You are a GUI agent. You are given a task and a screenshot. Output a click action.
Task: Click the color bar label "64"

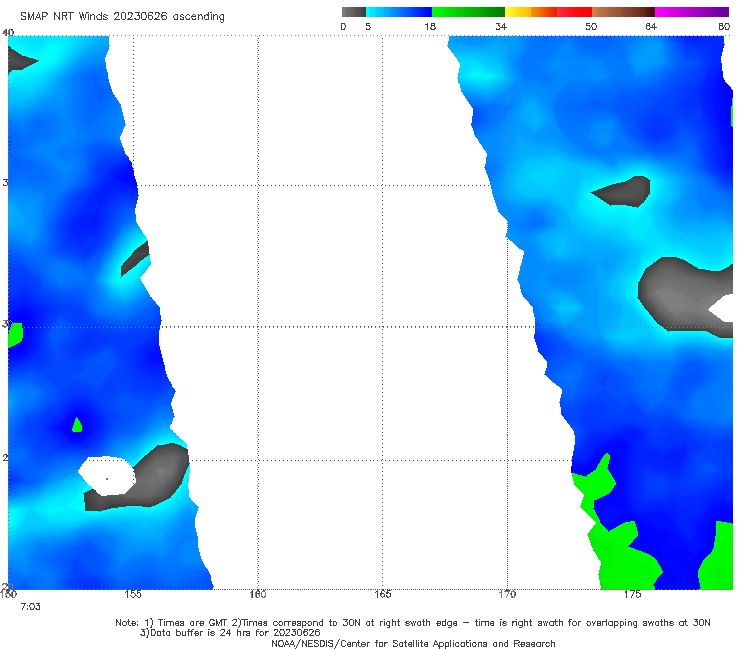651,27
